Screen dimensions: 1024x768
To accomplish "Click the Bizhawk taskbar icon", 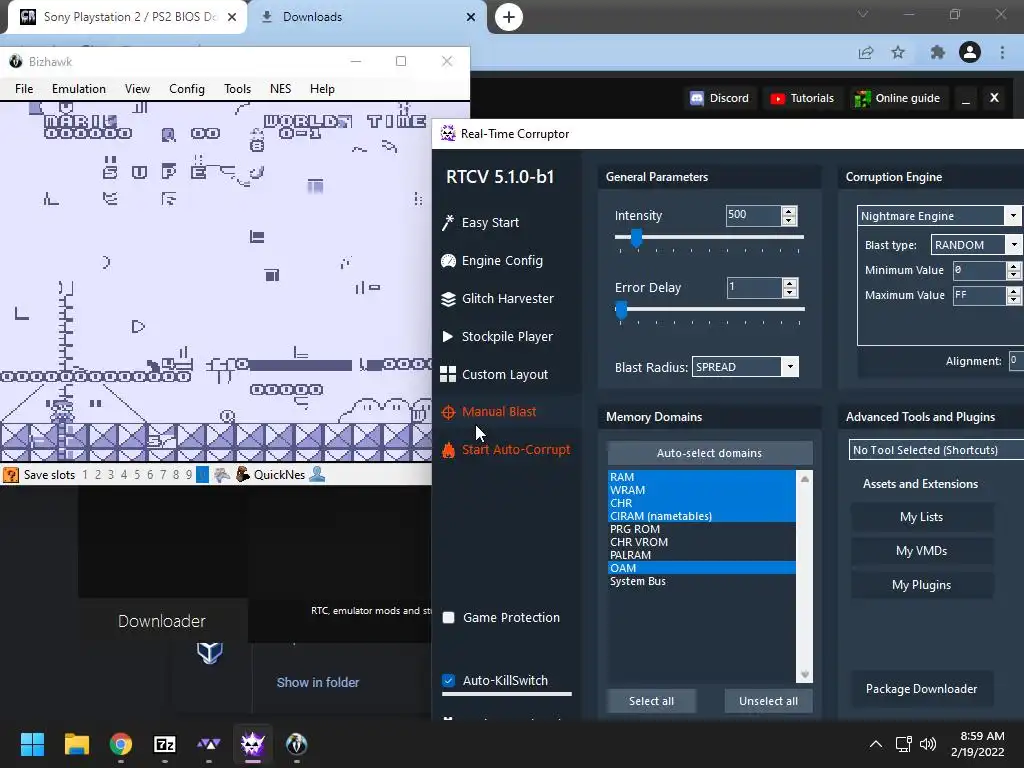I will tap(296, 744).
